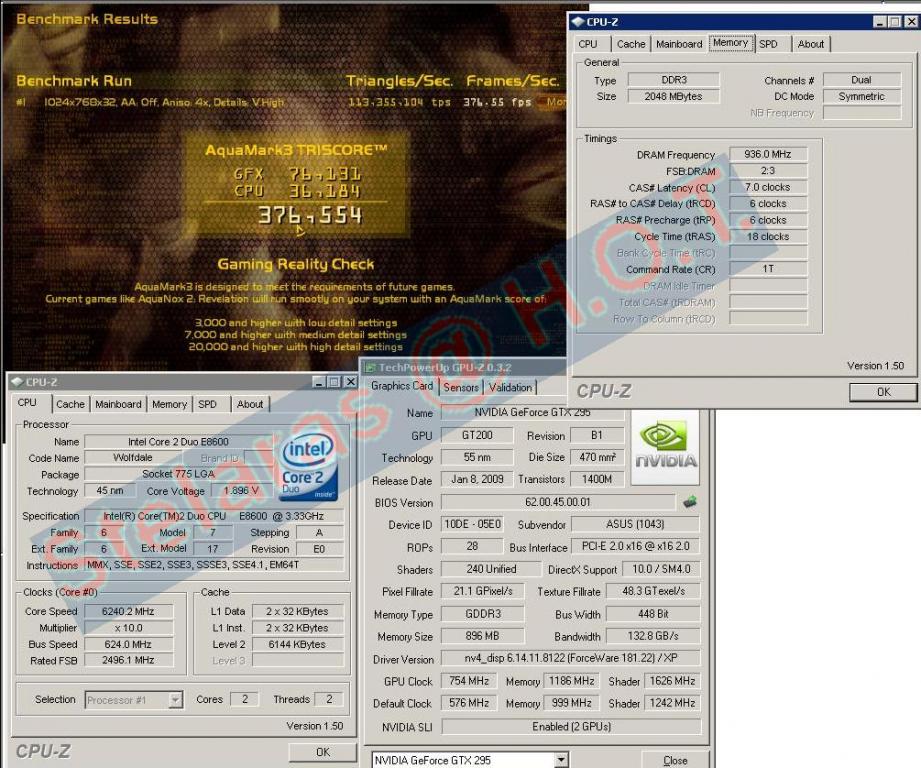The width and height of the screenshot is (921, 768).
Task: Click the NVIDIA SLI value 'Enabled (2 GPUs)'
Action: coord(571,726)
